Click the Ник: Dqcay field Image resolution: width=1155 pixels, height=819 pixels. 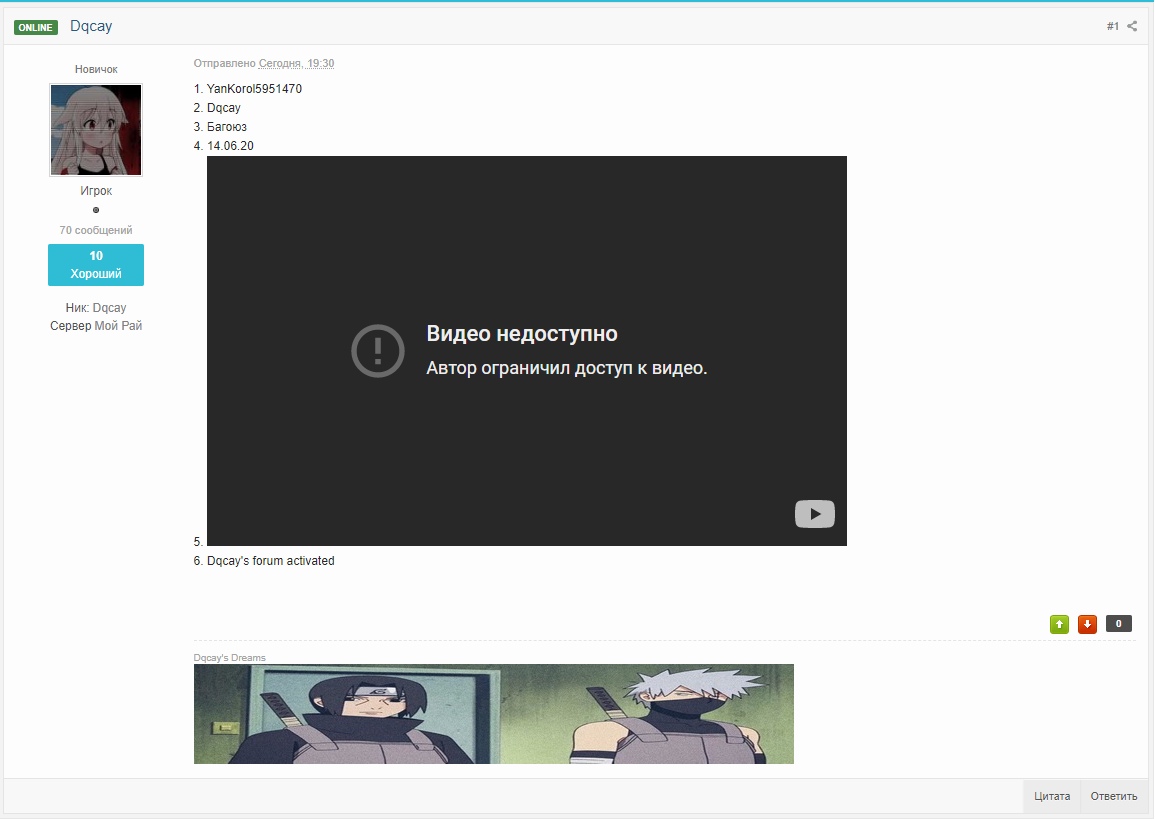96,308
